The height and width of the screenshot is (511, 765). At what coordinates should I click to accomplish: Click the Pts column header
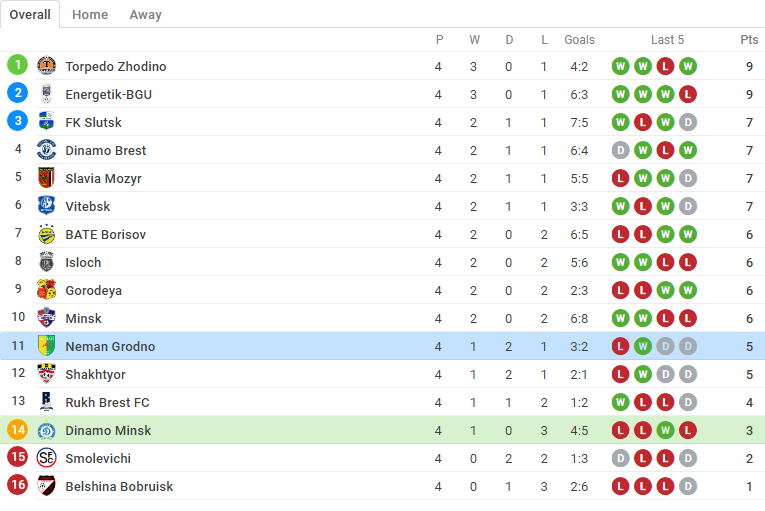click(x=749, y=40)
